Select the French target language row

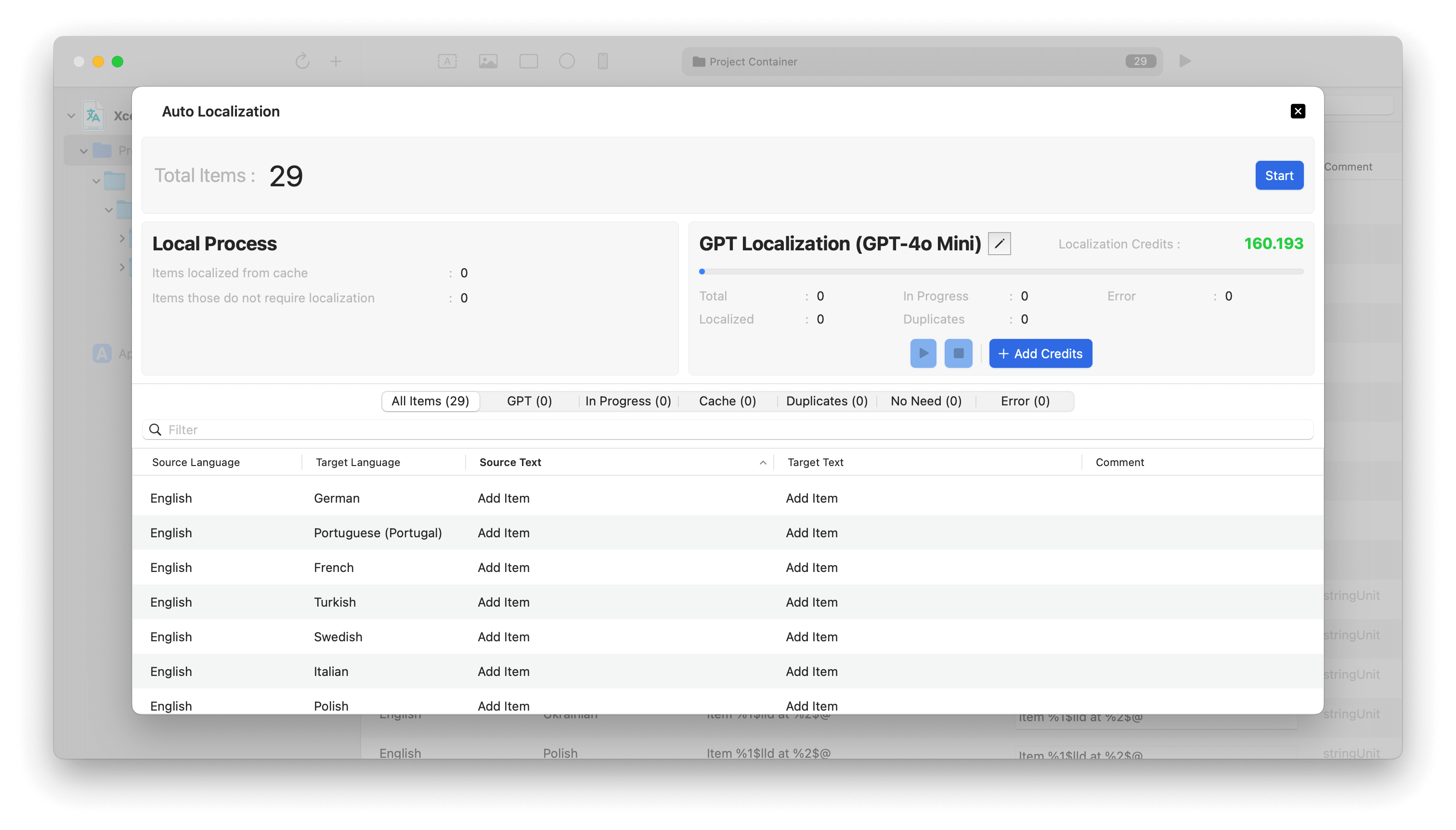pos(728,568)
